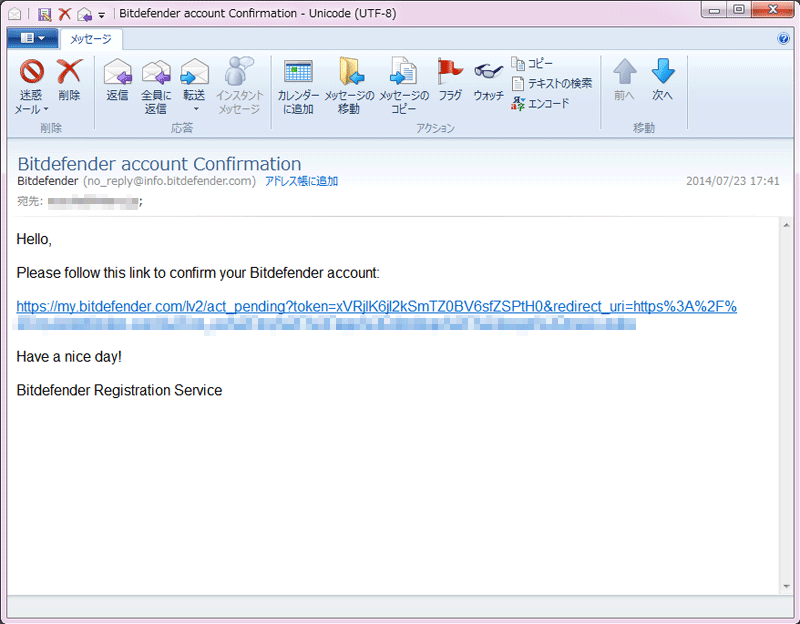Expand the 転送 dropdown arrow
The height and width of the screenshot is (624, 800).
[x=195, y=109]
